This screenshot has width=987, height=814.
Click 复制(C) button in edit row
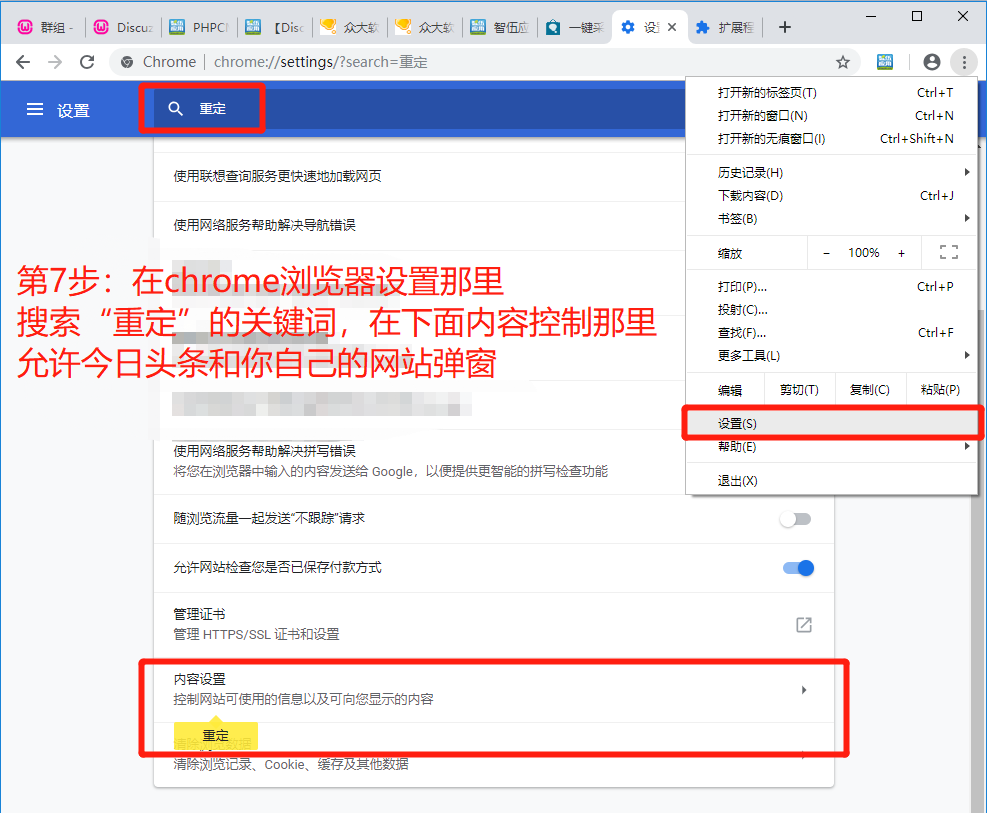coord(870,390)
